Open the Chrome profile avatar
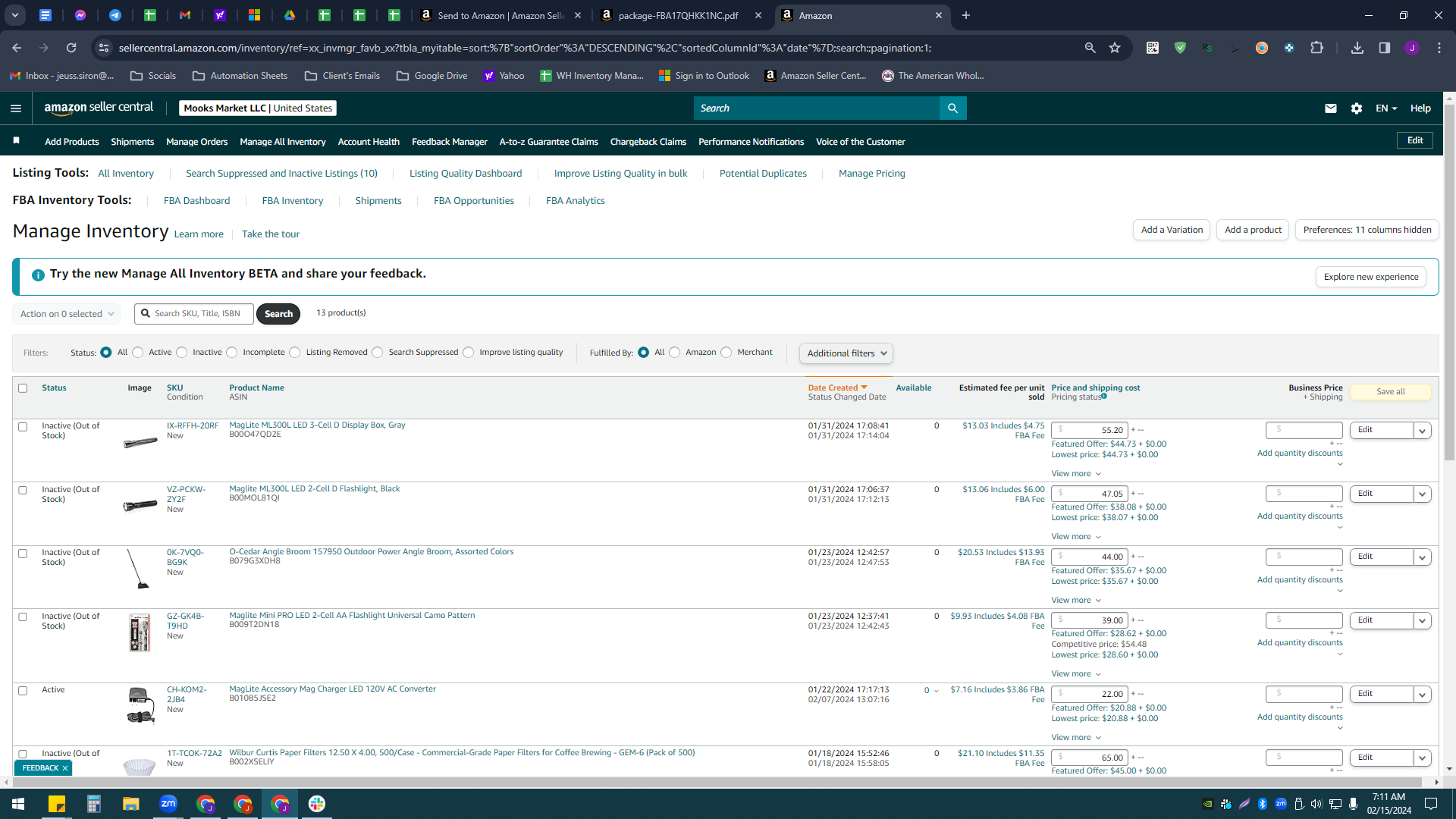 tap(1412, 48)
